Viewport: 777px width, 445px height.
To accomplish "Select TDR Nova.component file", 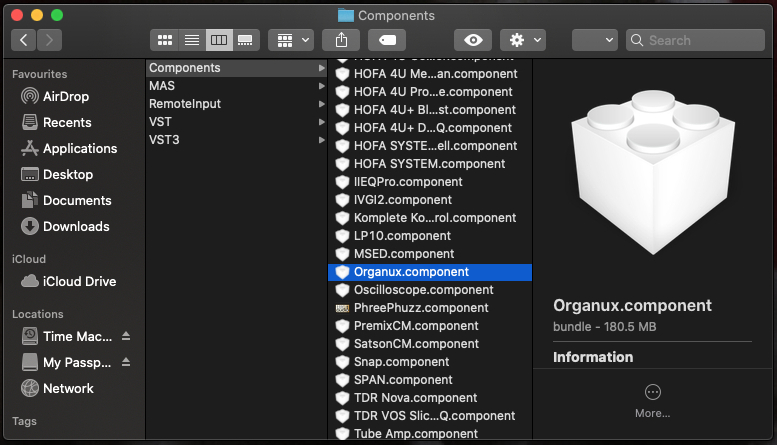I will (x=430, y=398).
